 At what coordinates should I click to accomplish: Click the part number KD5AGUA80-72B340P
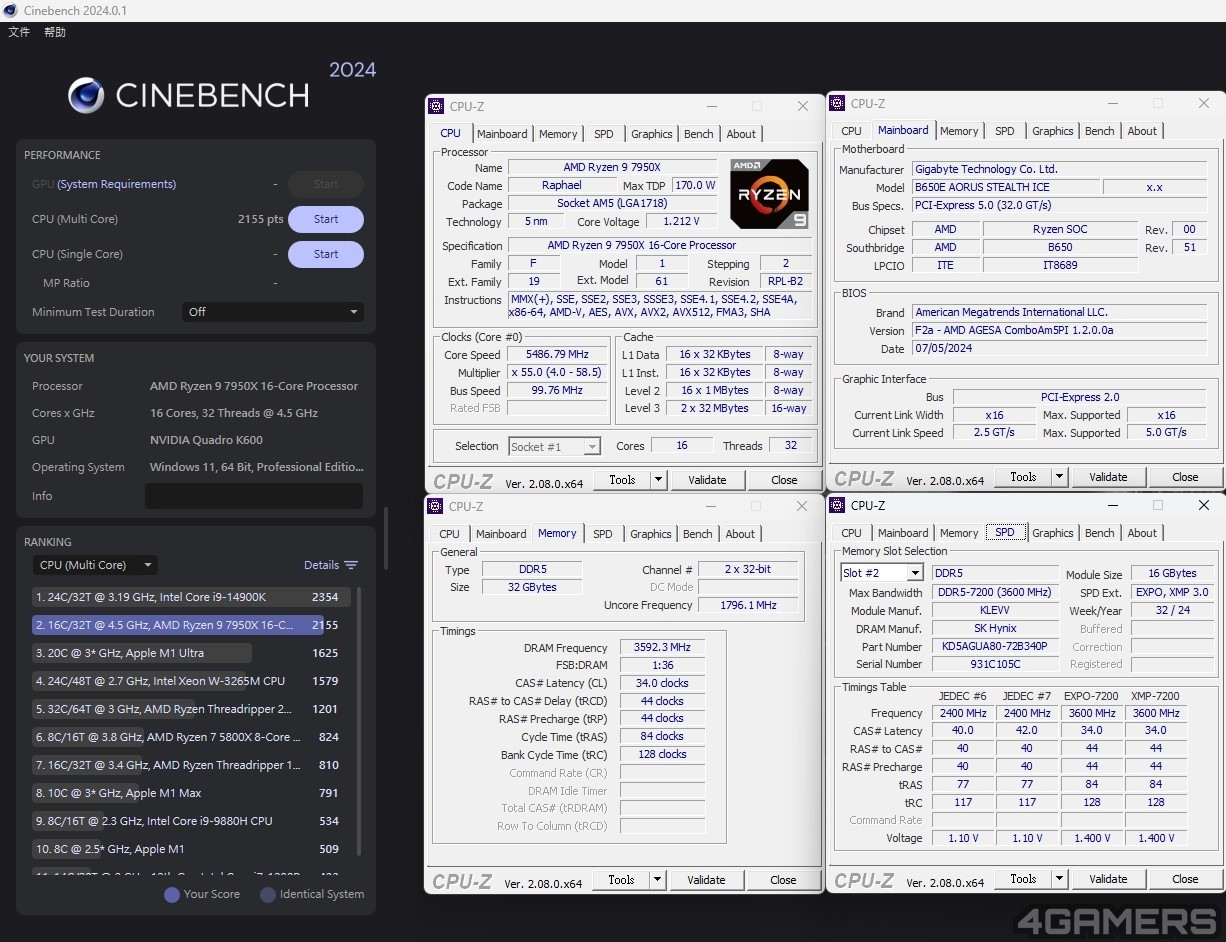995,646
